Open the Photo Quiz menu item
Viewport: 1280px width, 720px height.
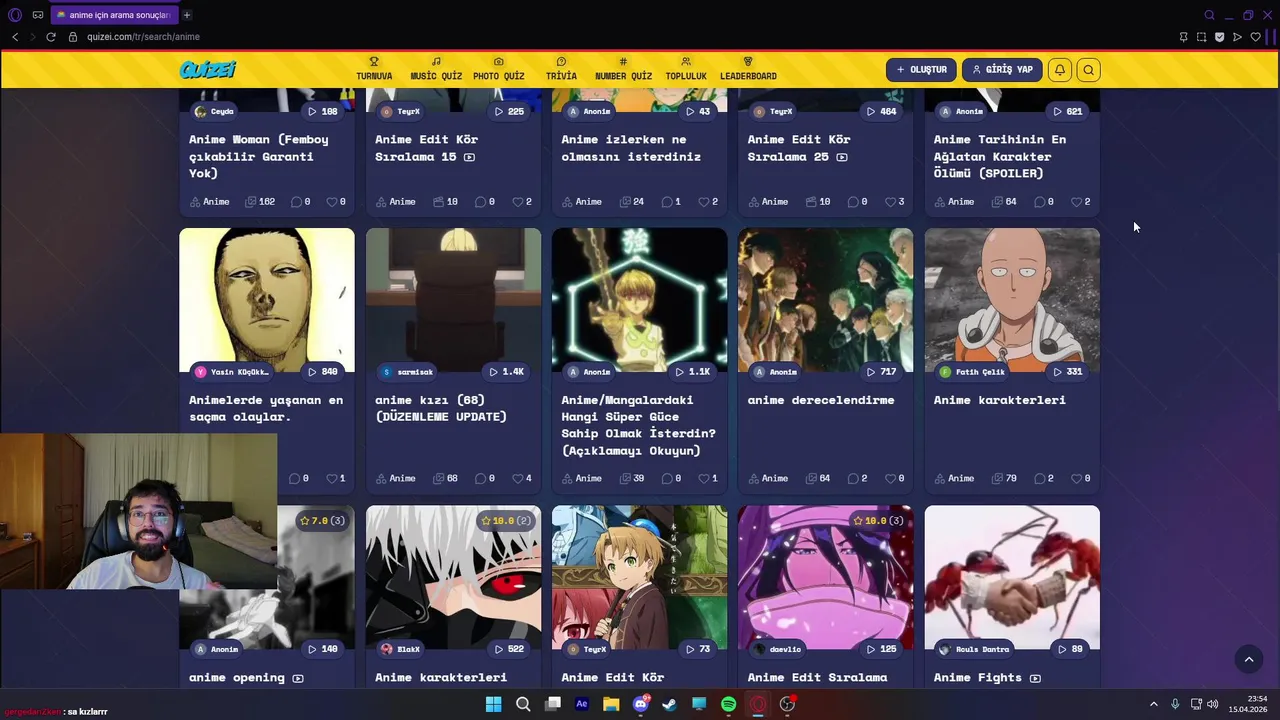[x=499, y=69]
